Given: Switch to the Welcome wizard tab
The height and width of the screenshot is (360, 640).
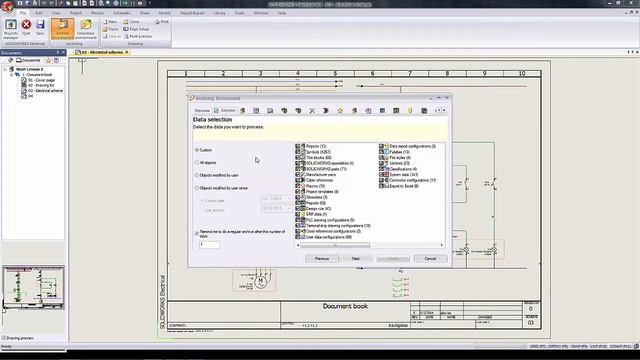Looking at the screenshot, I should [202, 111].
